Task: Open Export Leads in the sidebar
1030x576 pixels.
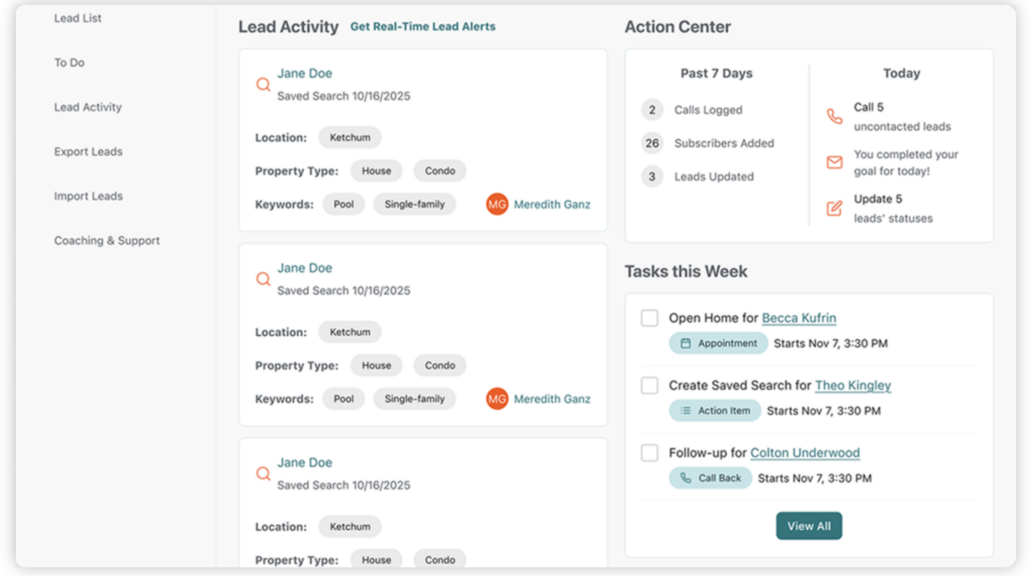Action: (88, 152)
